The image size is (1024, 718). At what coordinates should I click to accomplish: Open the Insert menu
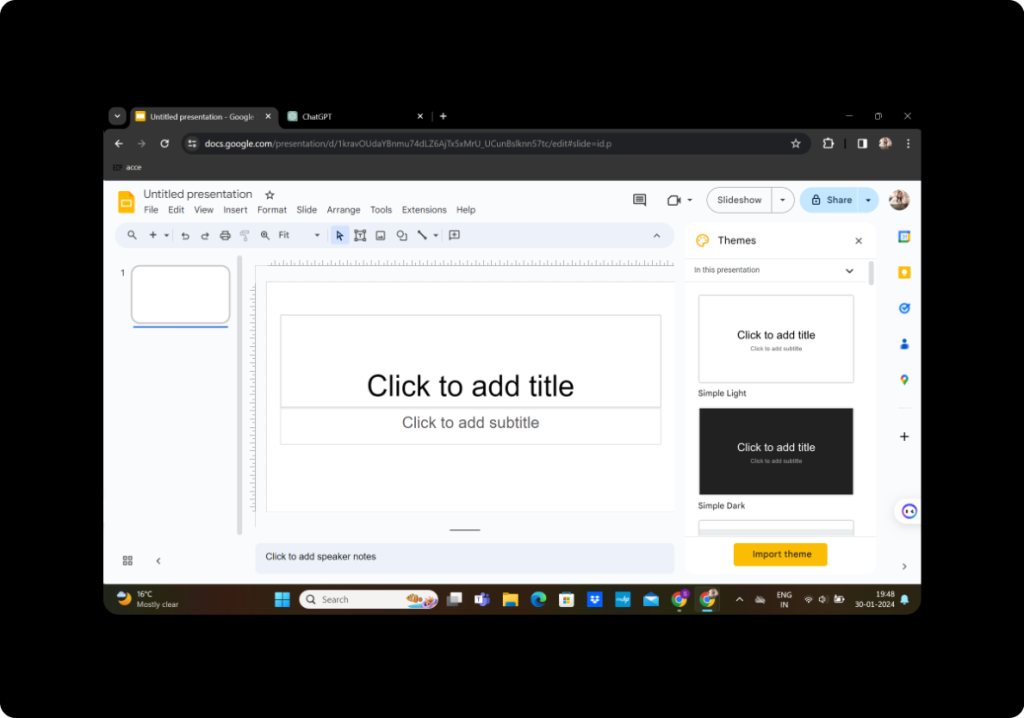pos(235,210)
